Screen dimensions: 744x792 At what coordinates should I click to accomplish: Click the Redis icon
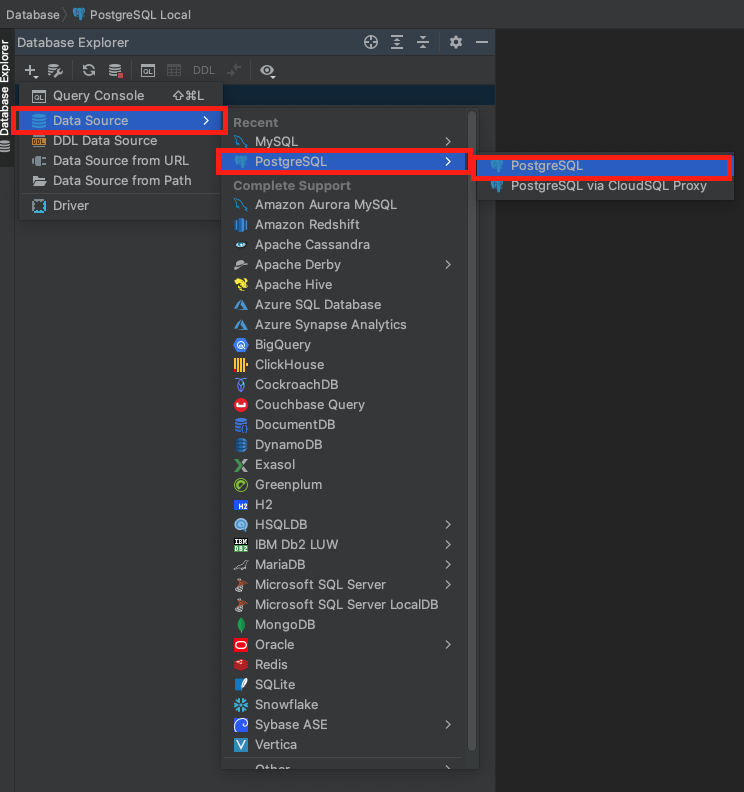pyautogui.click(x=241, y=665)
